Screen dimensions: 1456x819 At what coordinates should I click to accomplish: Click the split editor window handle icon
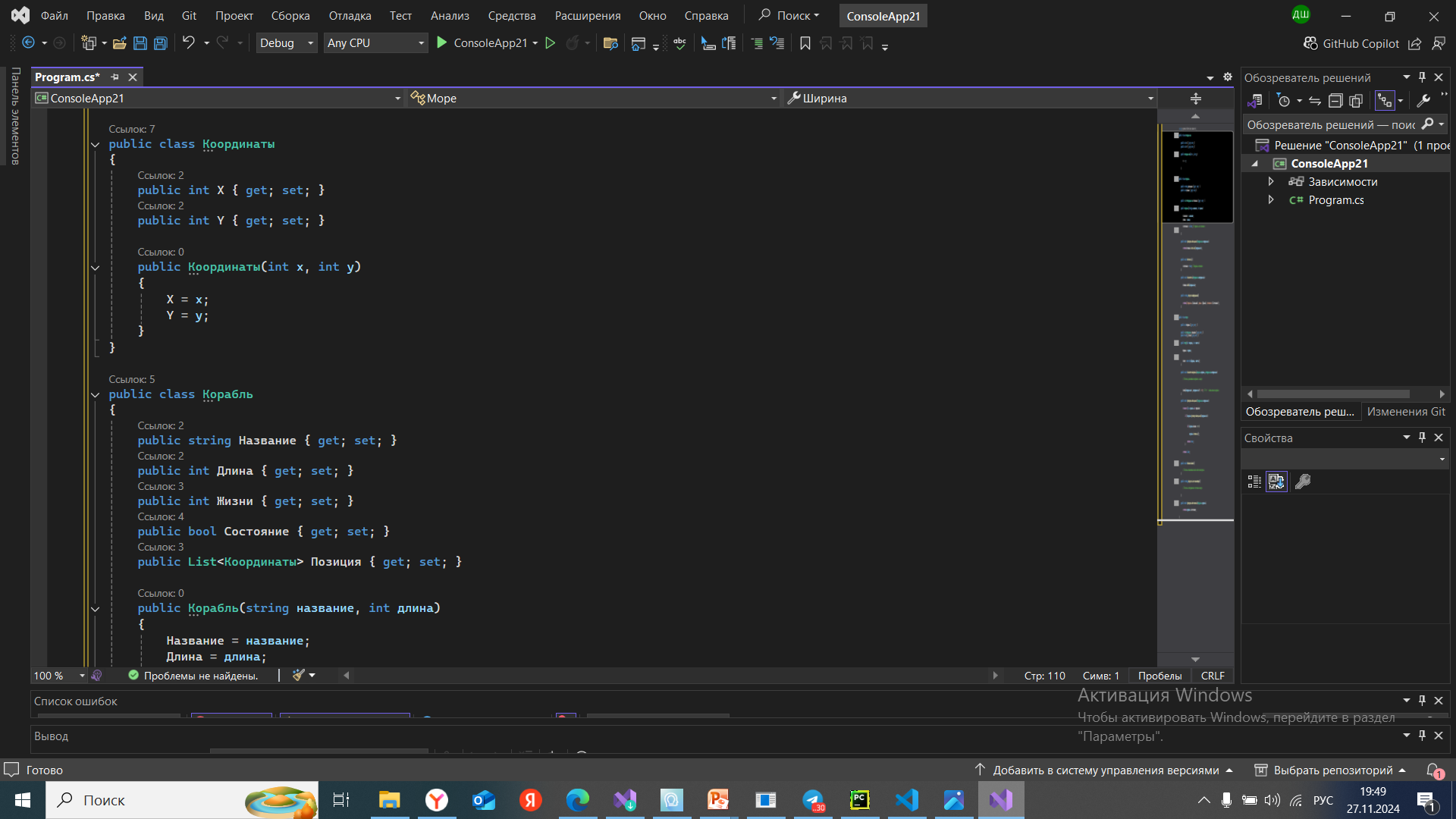[x=1196, y=99]
